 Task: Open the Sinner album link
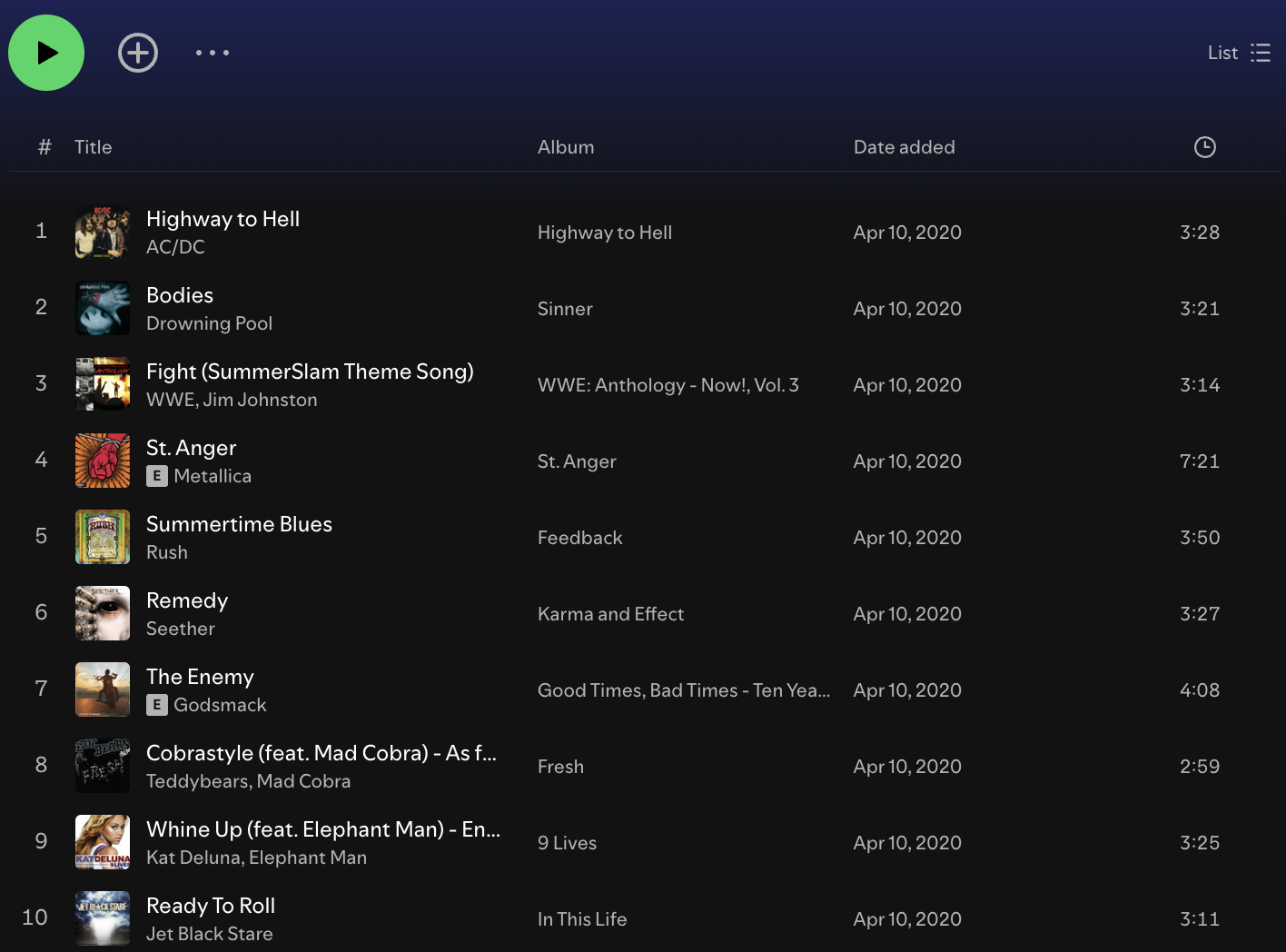[565, 309]
